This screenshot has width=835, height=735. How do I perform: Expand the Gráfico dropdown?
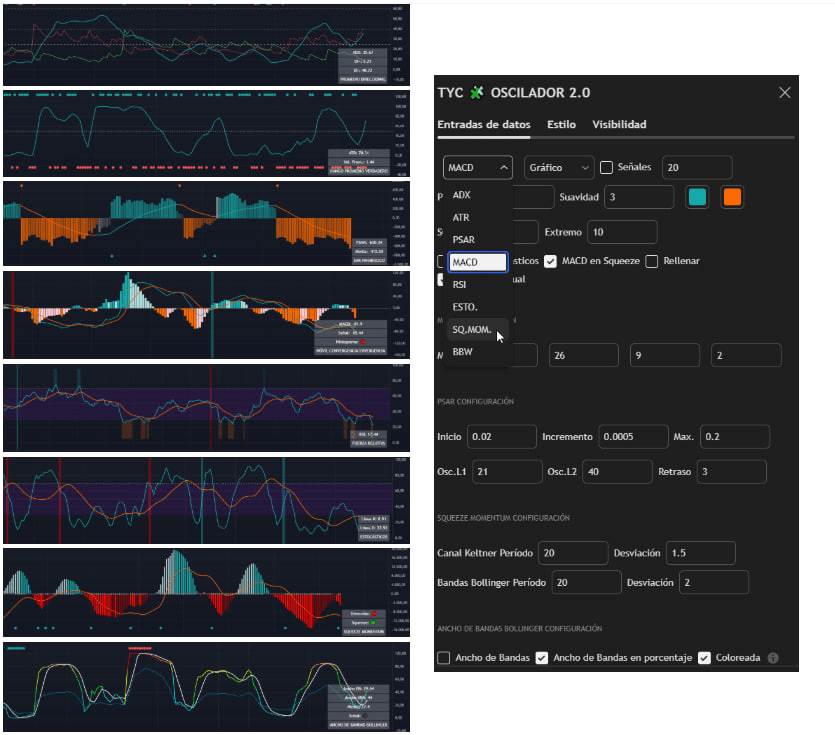[558, 168]
